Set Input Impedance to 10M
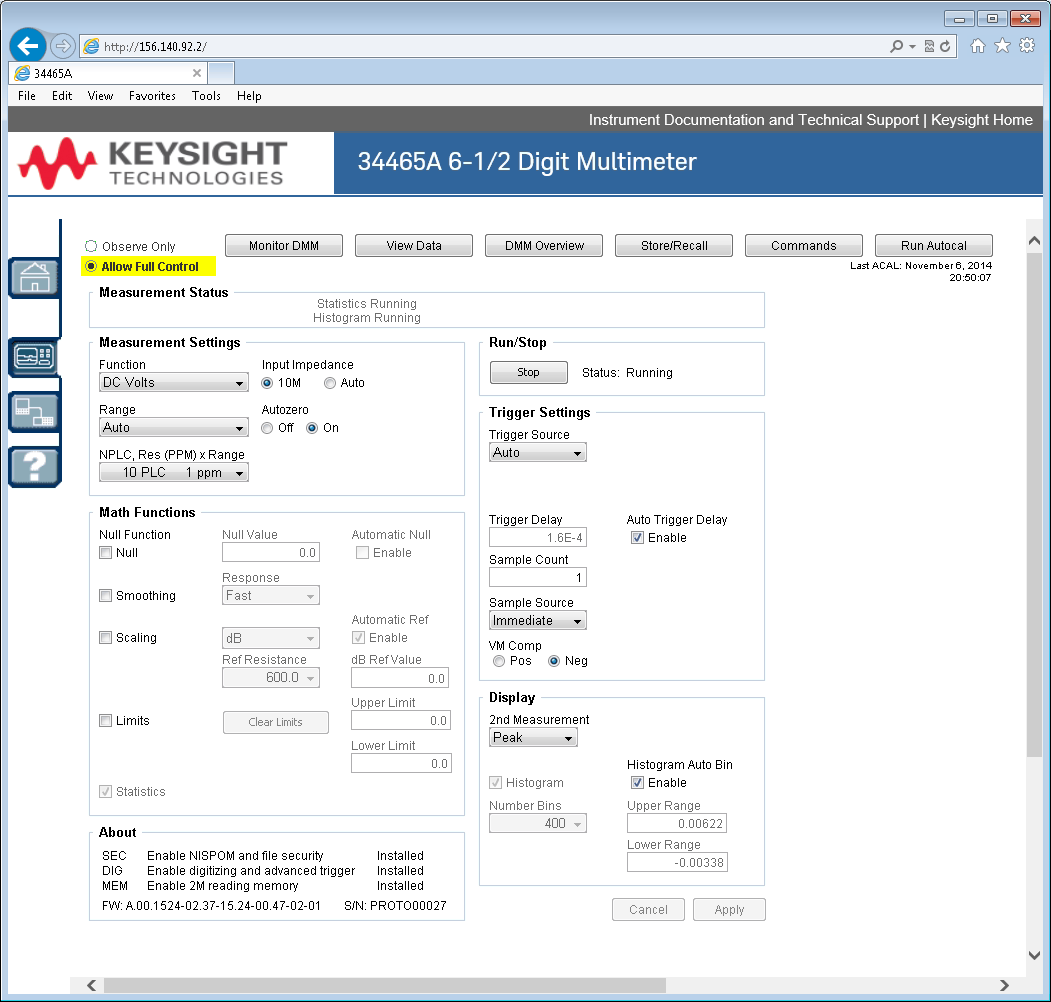The width and height of the screenshot is (1051, 1002). pyautogui.click(x=267, y=383)
